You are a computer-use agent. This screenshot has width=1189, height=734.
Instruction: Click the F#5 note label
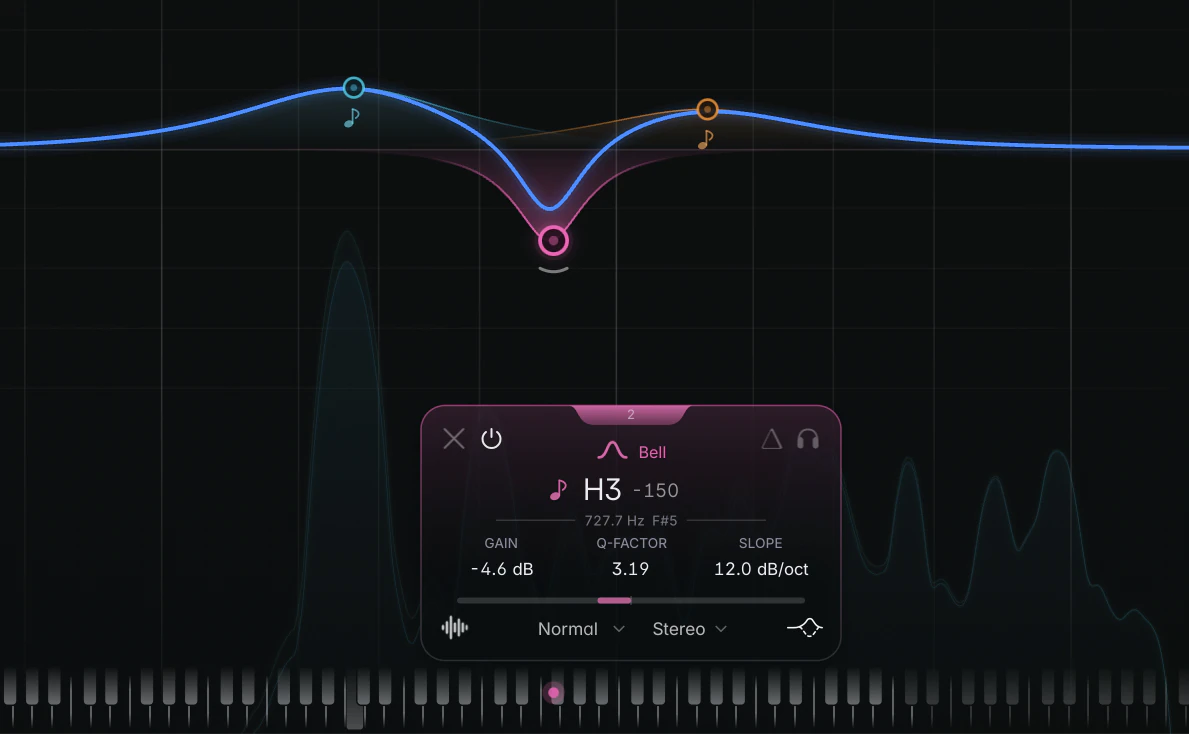(664, 521)
